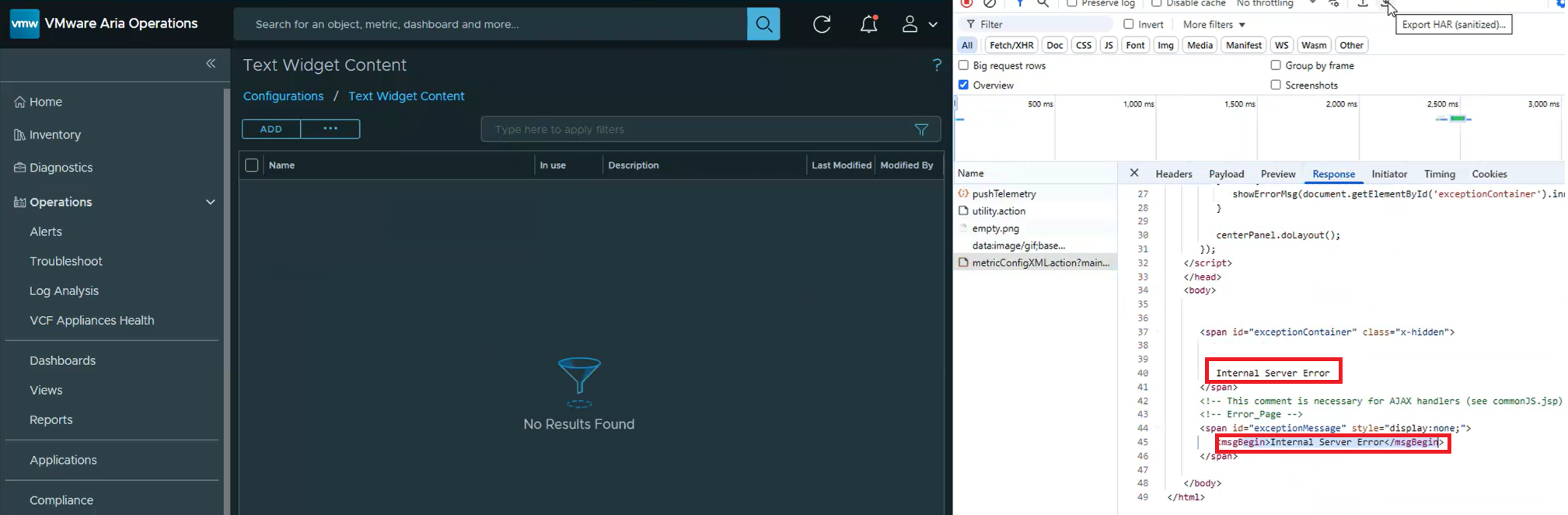
Task: Click the global search input field
Action: tap(490, 24)
